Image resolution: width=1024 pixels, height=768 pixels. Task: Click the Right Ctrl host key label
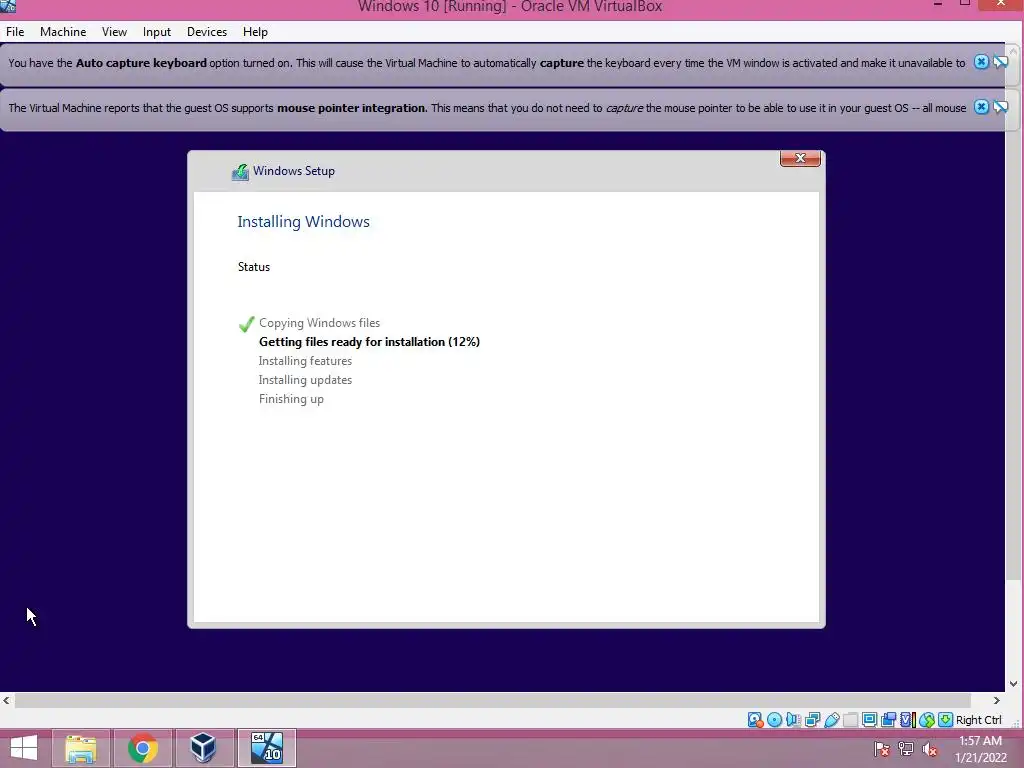[x=978, y=720]
